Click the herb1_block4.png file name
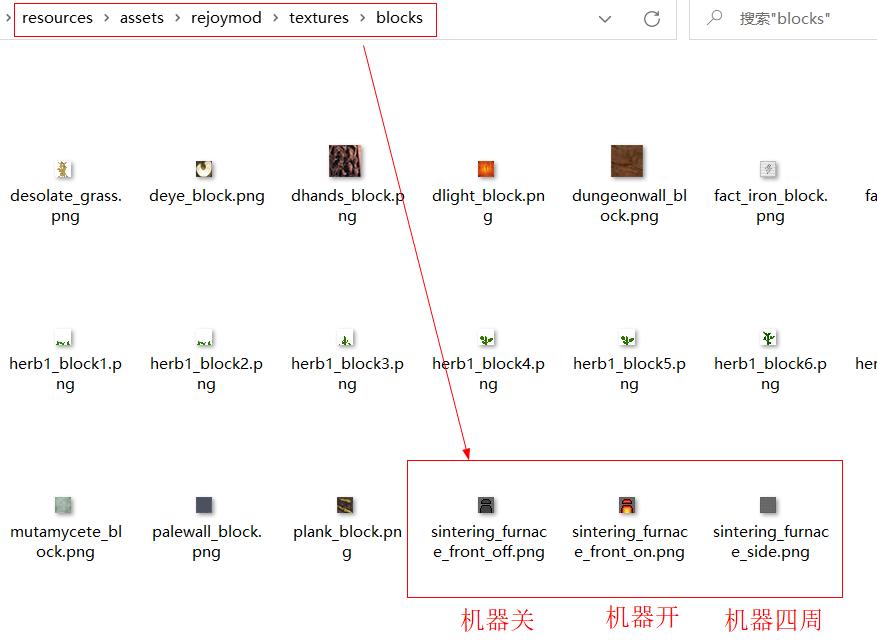The image size is (877, 640). point(488,374)
